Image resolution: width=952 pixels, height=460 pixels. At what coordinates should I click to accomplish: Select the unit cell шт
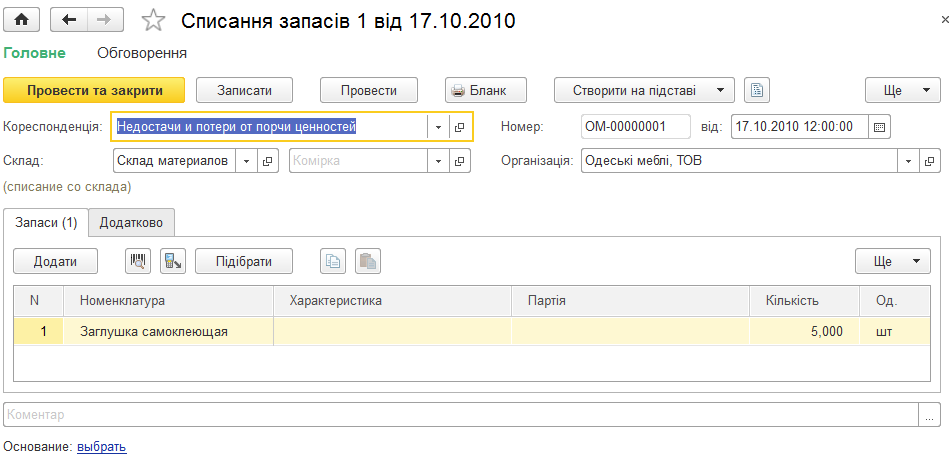(x=895, y=331)
